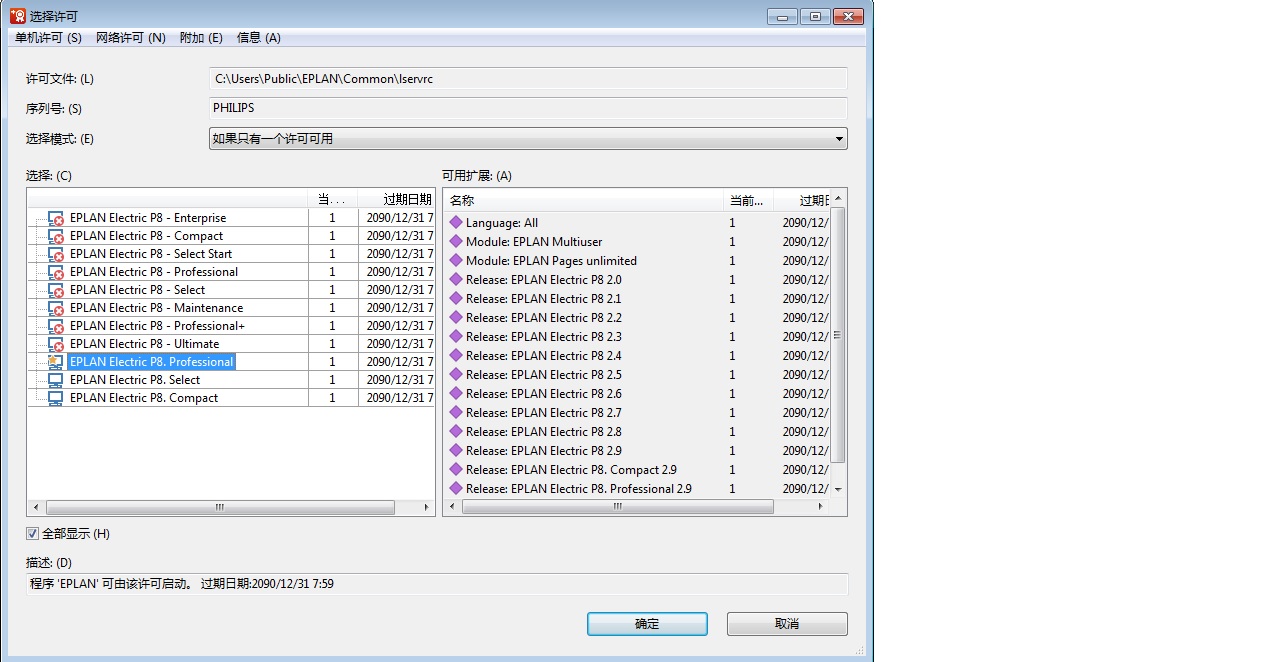The image size is (1274, 662).
Task: Open the 网络许可 menu
Action: pyautogui.click(x=131, y=38)
